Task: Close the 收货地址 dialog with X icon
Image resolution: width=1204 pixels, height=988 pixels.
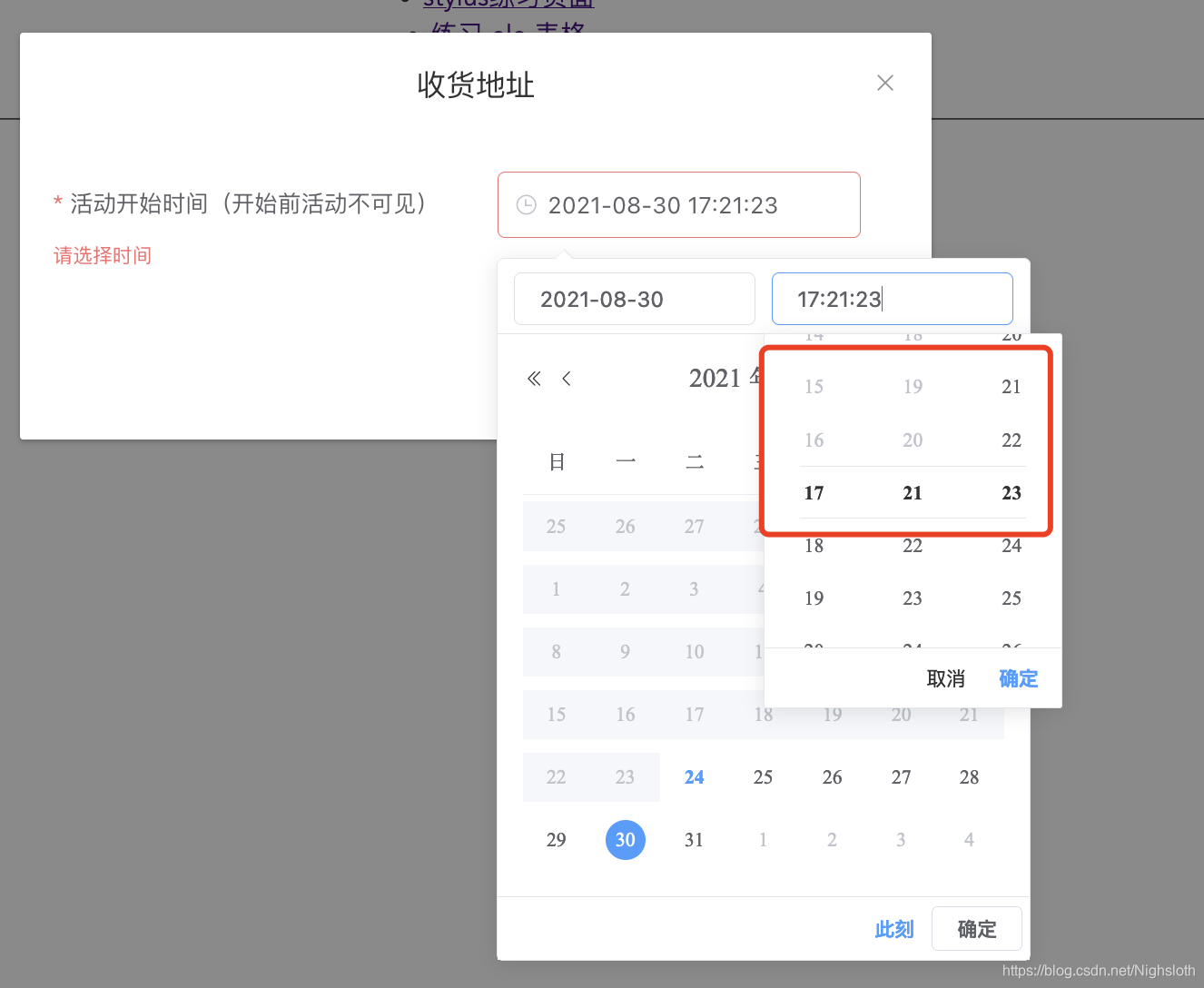Action: pyautogui.click(x=885, y=83)
